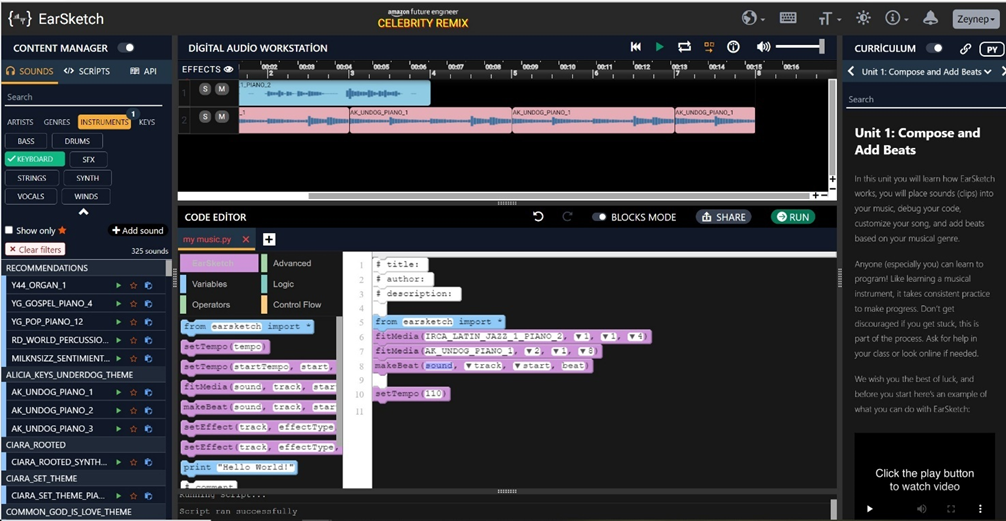The image size is (1006, 521).
Task: Click the DAW volume speaker icon
Action: tap(763, 47)
